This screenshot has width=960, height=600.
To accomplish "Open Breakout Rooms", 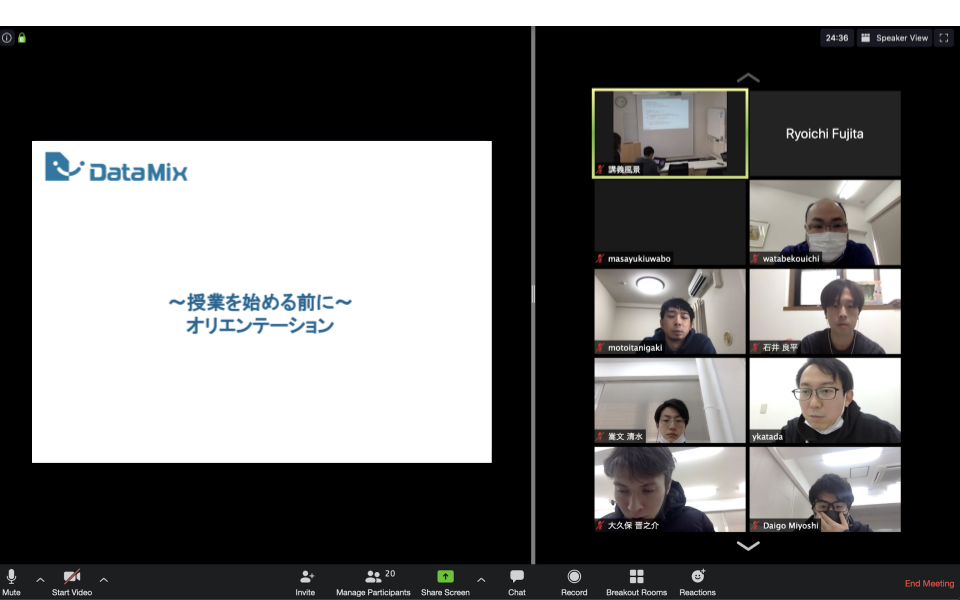I will pyautogui.click(x=636, y=582).
